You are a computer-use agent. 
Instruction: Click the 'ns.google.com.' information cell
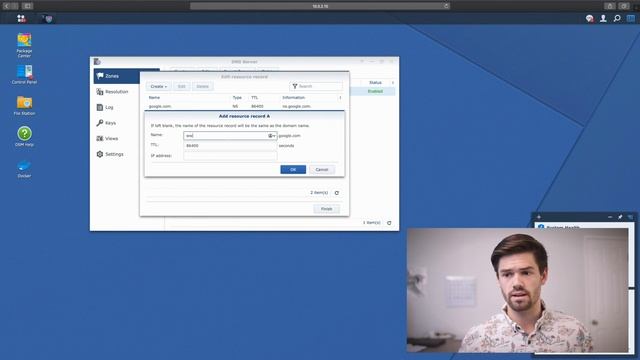tap(297, 106)
